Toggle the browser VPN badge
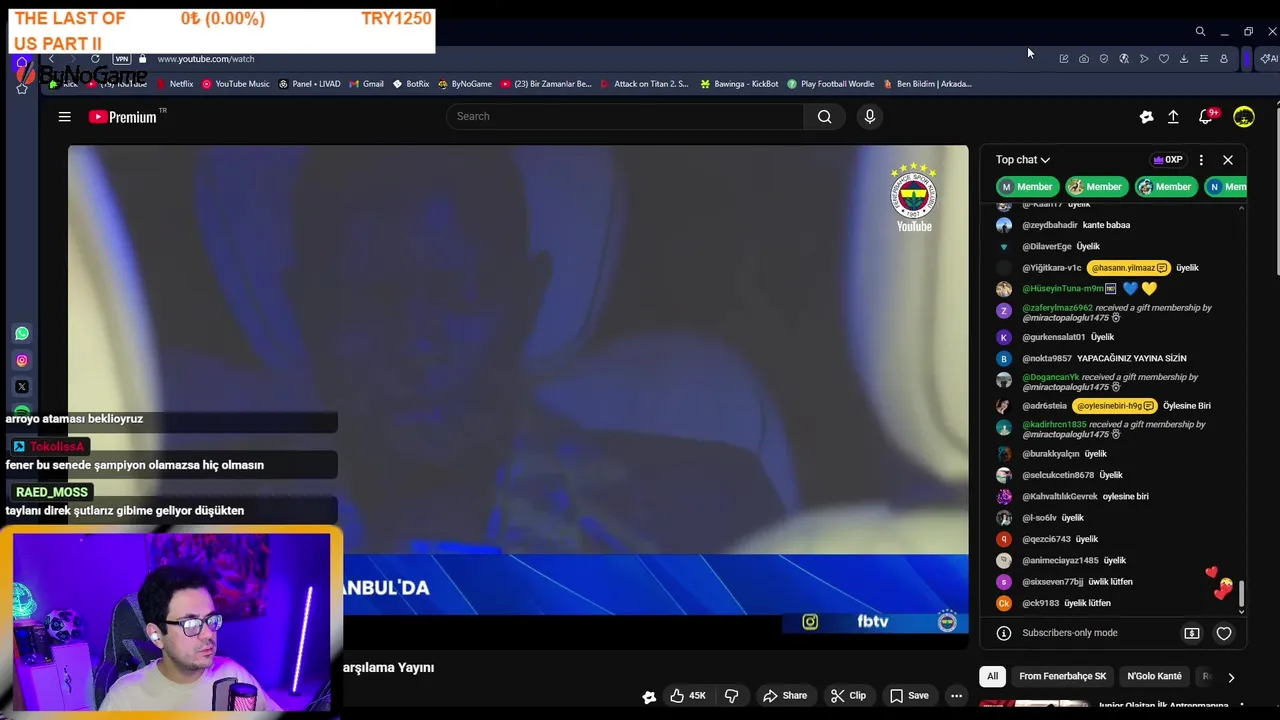The image size is (1280, 720). coord(121,59)
